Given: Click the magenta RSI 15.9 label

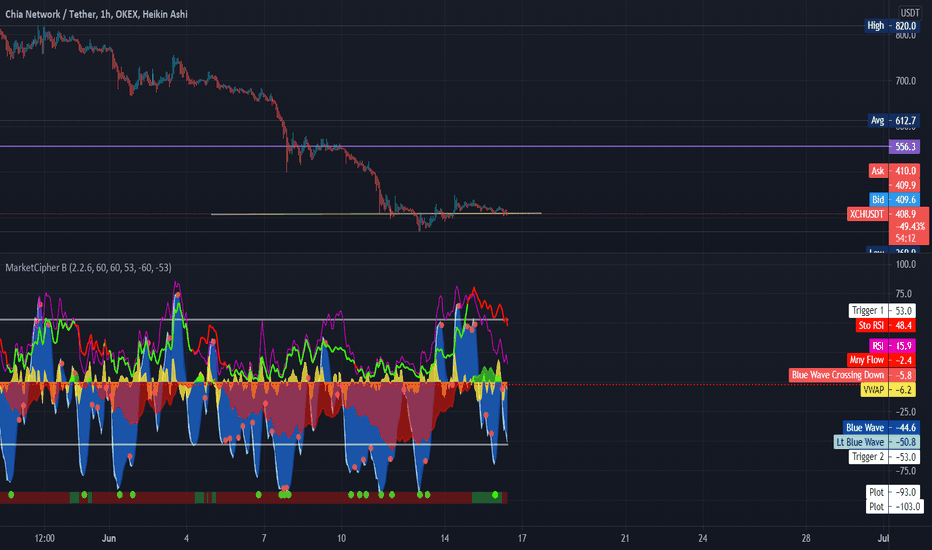Looking at the screenshot, I should [x=892, y=346].
